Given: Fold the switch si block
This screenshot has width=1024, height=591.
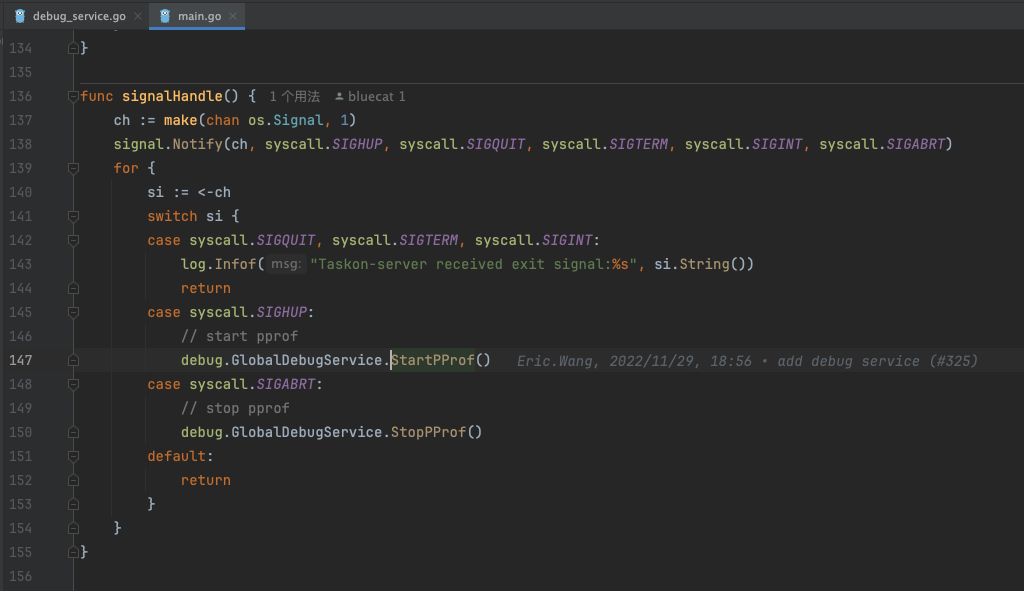Looking at the screenshot, I should pos(73,217).
